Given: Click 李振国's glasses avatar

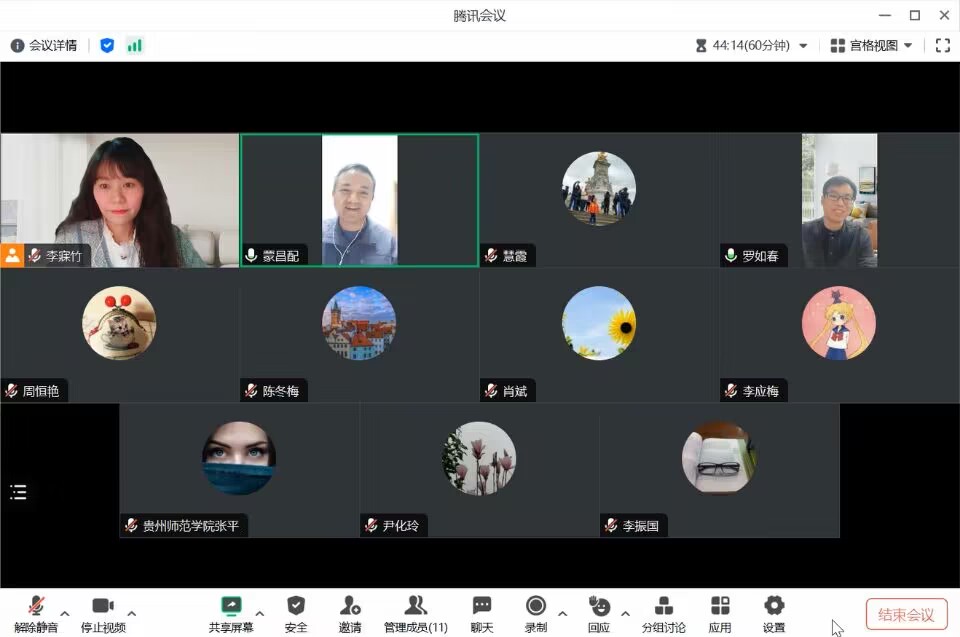Looking at the screenshot, I should tap(719, 458).
